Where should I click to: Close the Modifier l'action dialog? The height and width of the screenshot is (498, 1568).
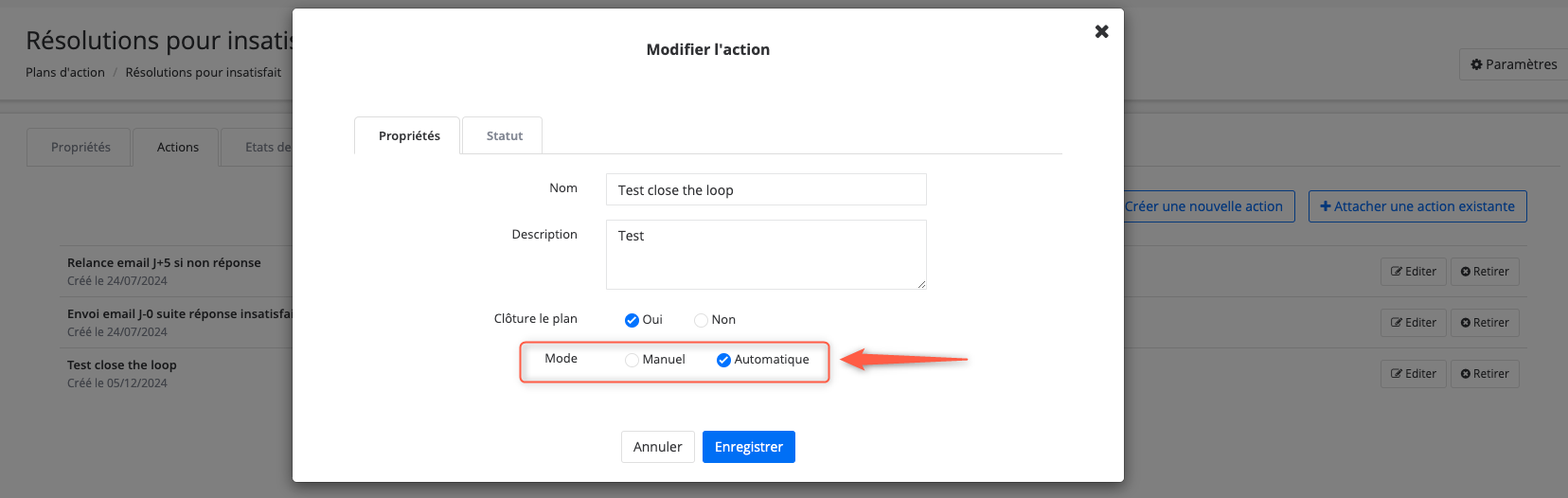[x=1101, y=31]
